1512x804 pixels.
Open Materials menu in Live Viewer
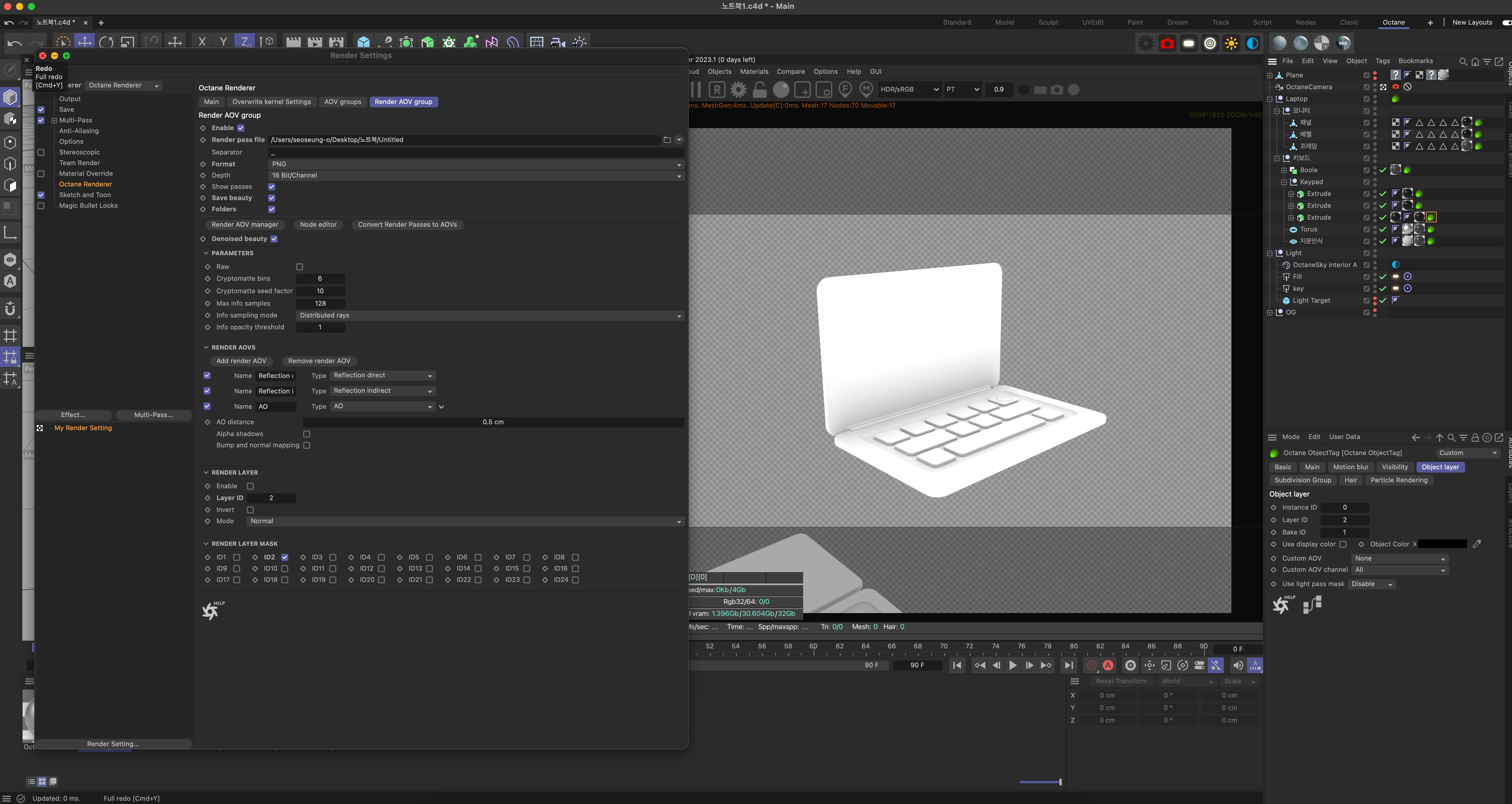(x=754, y=72)
